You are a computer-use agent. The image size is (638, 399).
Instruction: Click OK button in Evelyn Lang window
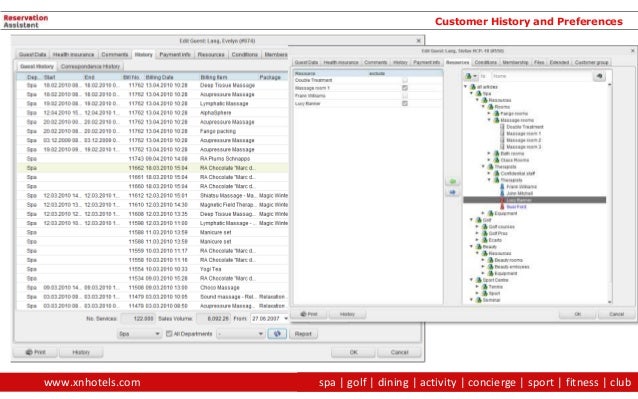(x=354, y=352)
